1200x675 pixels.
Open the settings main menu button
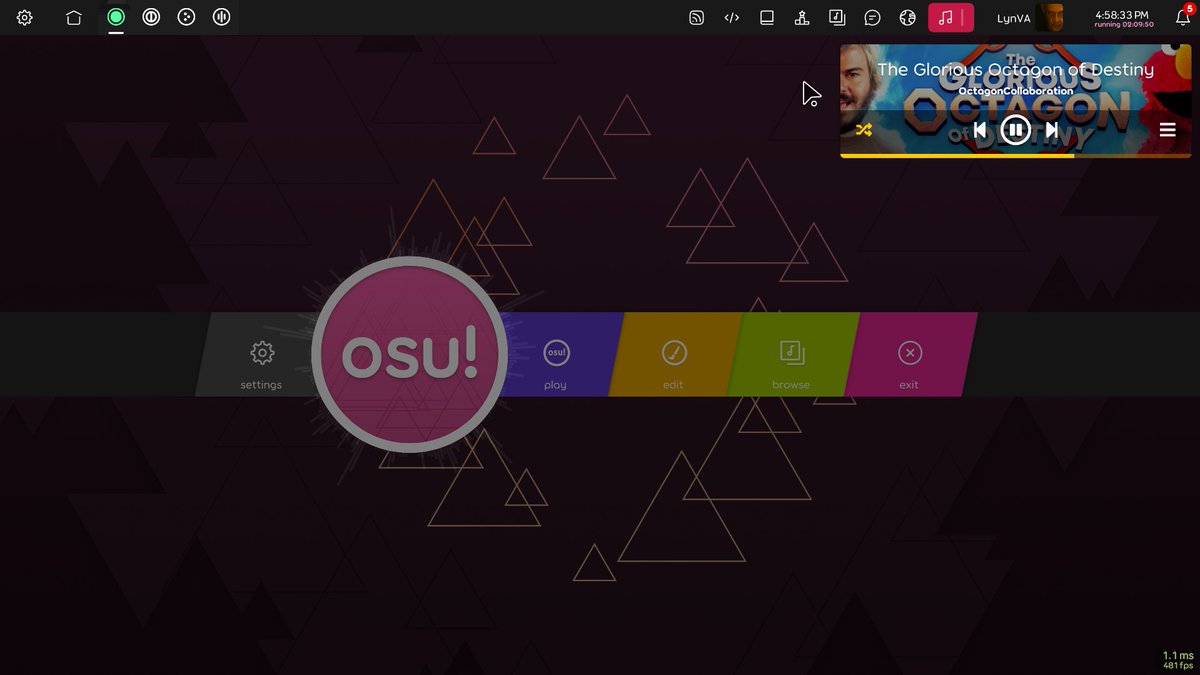[261, 355]
